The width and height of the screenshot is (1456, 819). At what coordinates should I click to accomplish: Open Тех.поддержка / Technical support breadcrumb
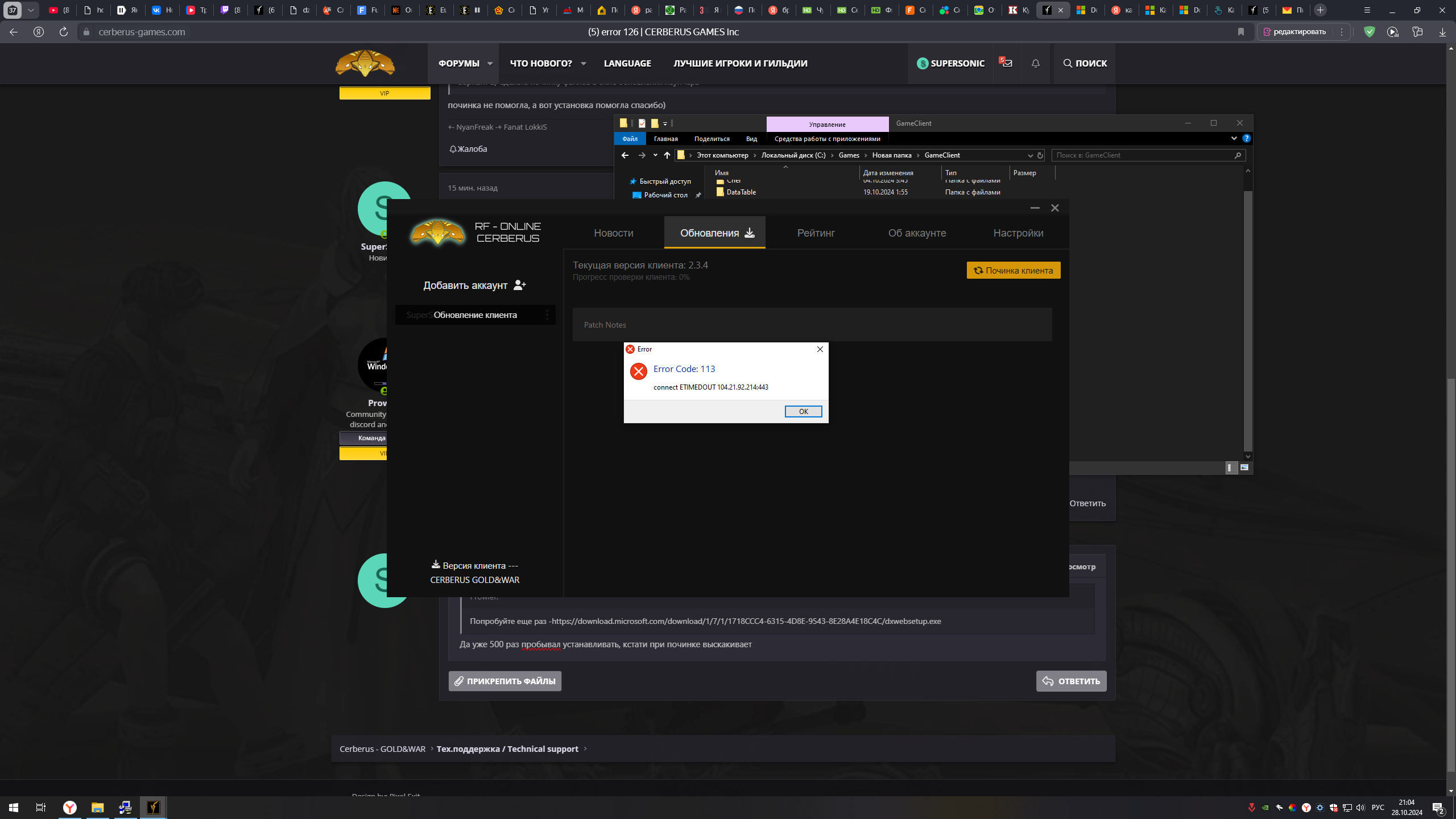click(507, 748)
